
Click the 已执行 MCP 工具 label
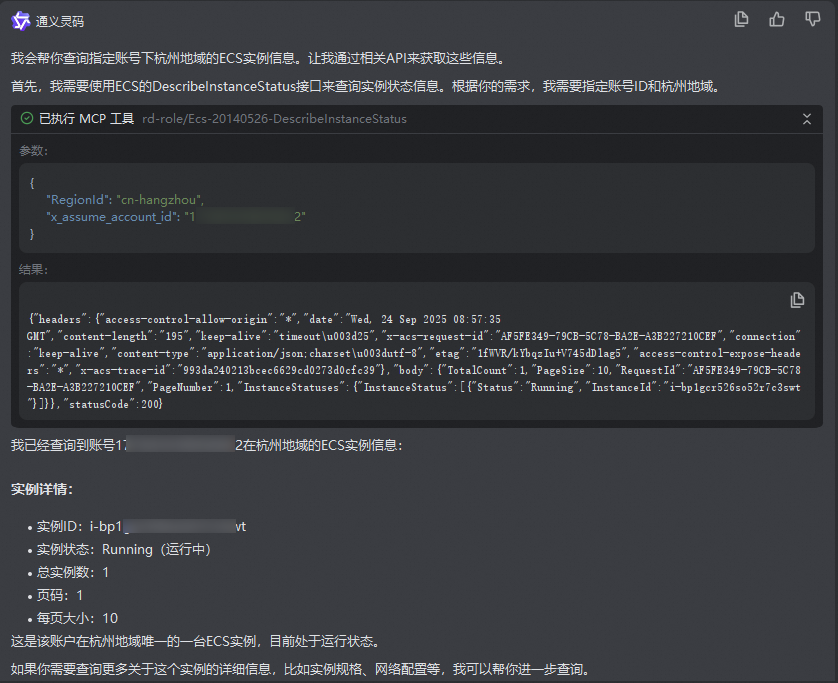tap(86, 119)
